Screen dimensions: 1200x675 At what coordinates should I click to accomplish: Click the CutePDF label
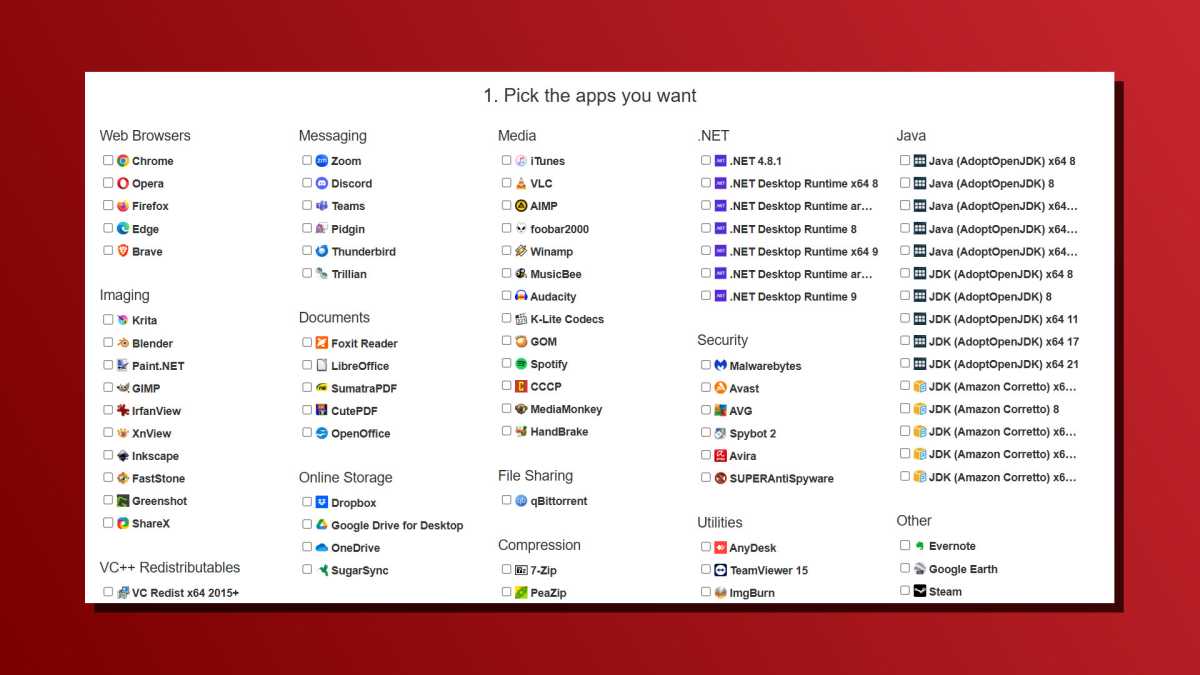[x=354, y=411]
